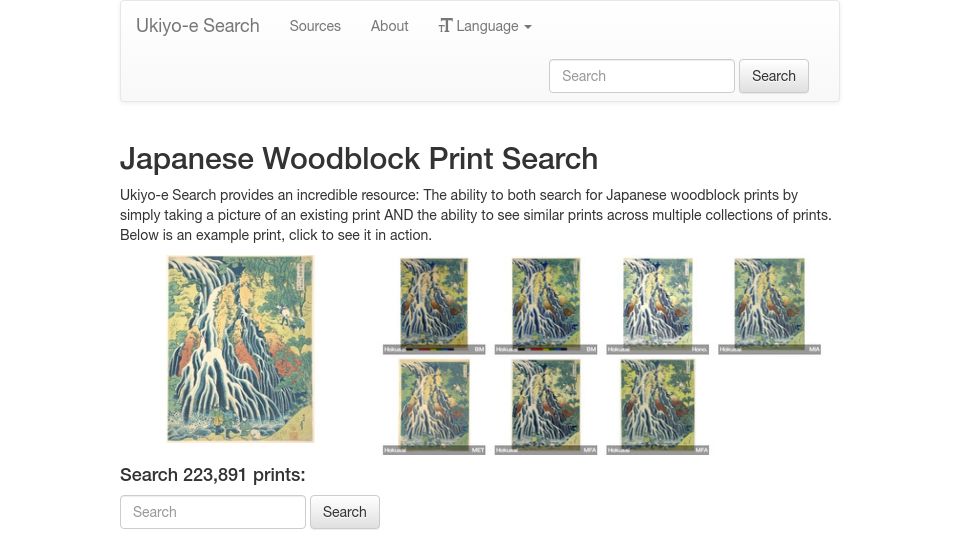Open the Language dropdown menu
Image resolution: width=960 pixels, height=540 pixels.
pyautogui.click(x=485, y=26)
